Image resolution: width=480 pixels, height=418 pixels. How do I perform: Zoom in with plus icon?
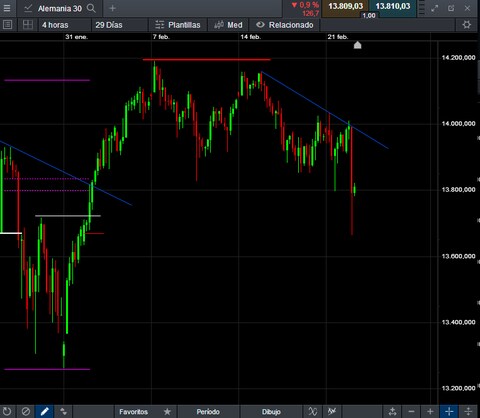tap(430, 411)
